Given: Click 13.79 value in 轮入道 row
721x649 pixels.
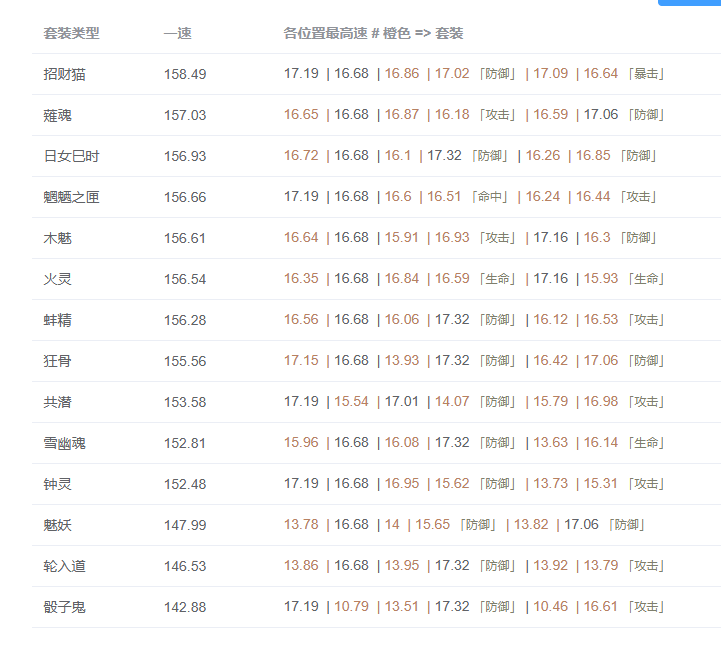Looking at the screenshot, I should 601,565.
